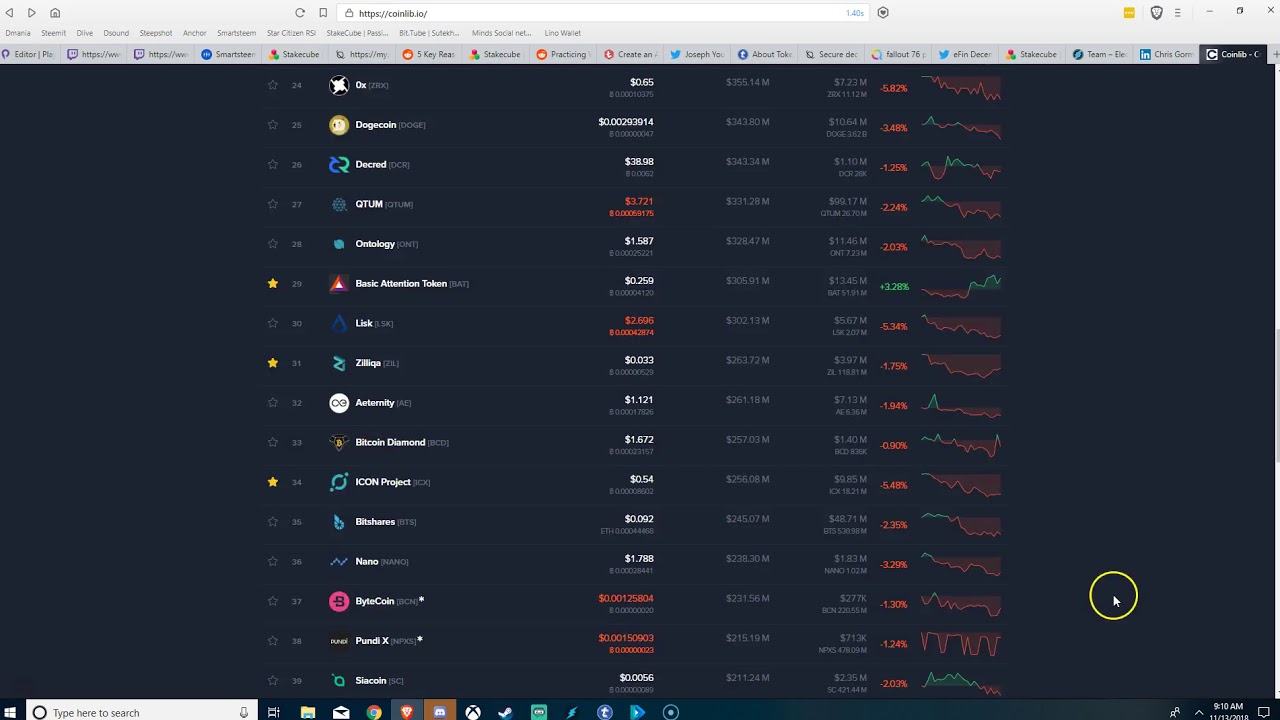Open the browser menu hamburger button

[x=1178, y=13]
